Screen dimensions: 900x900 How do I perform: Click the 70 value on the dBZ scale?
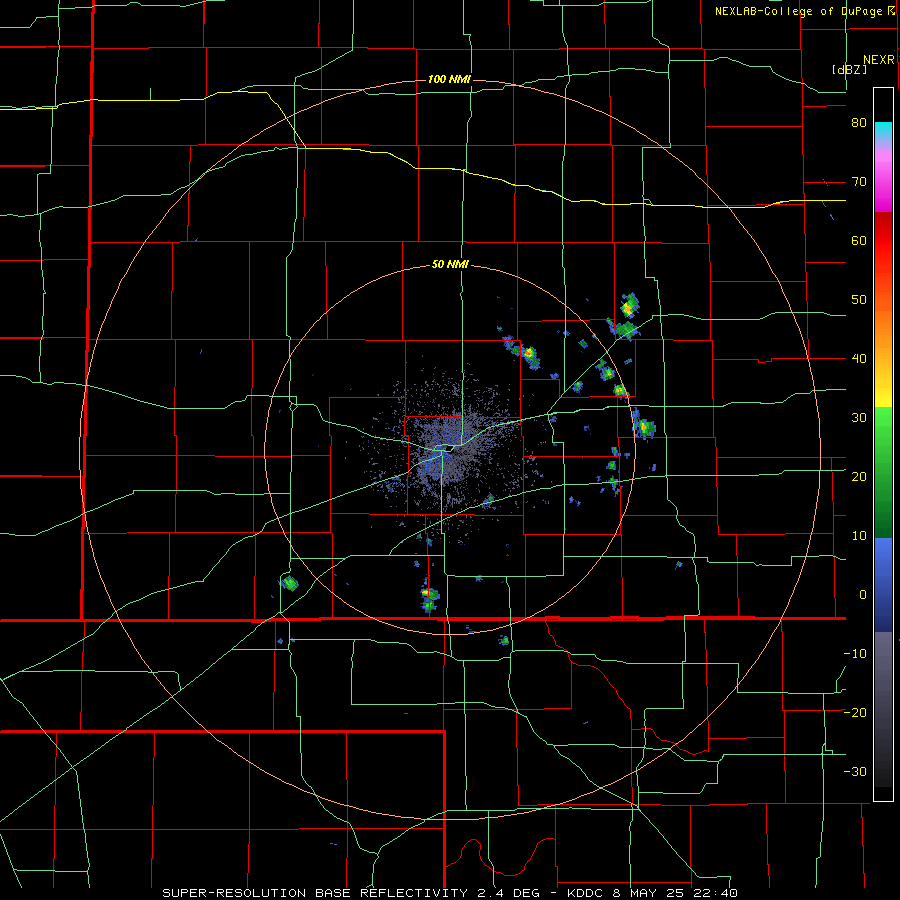point(859,182)
